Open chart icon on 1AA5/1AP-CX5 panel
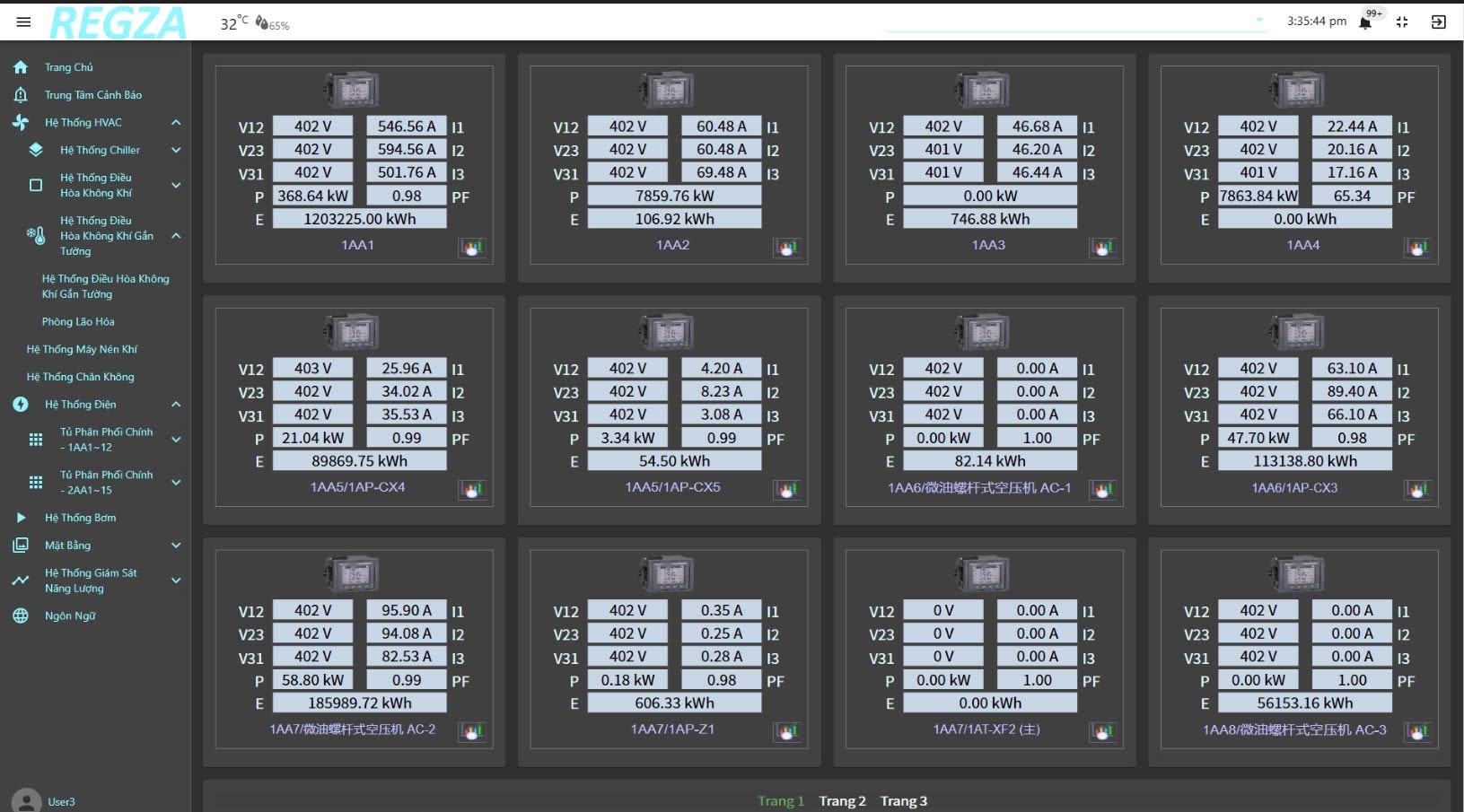 [787, 490]
